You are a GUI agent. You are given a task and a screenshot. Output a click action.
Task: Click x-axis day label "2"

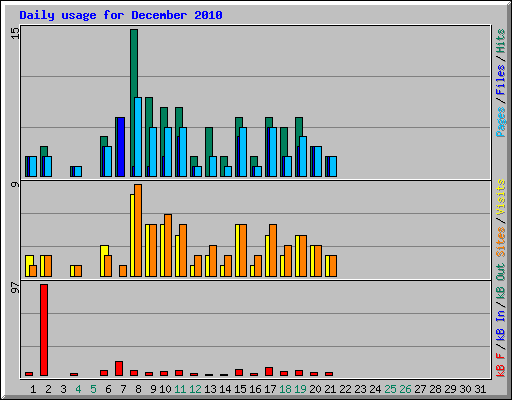click(x=48, y=389)
